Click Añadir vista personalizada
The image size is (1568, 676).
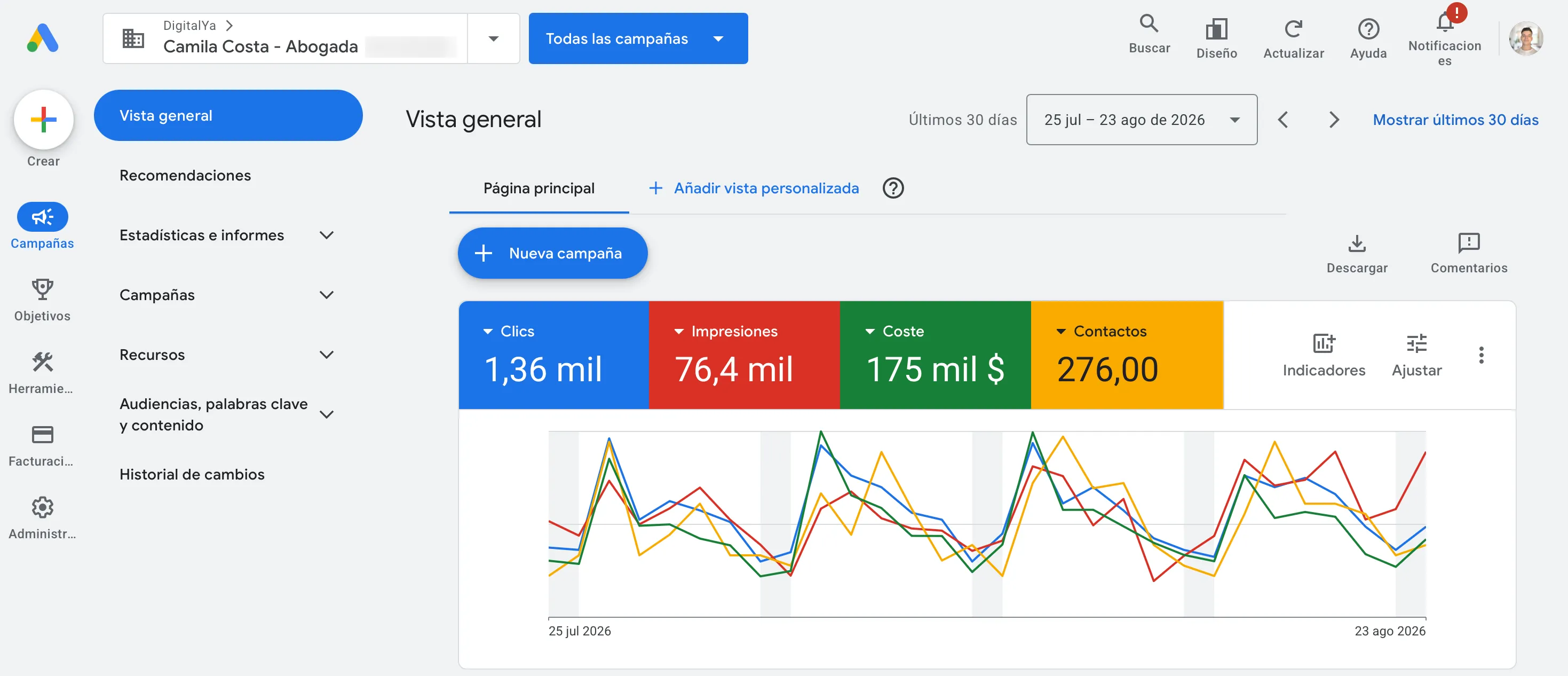coord(754,188)
